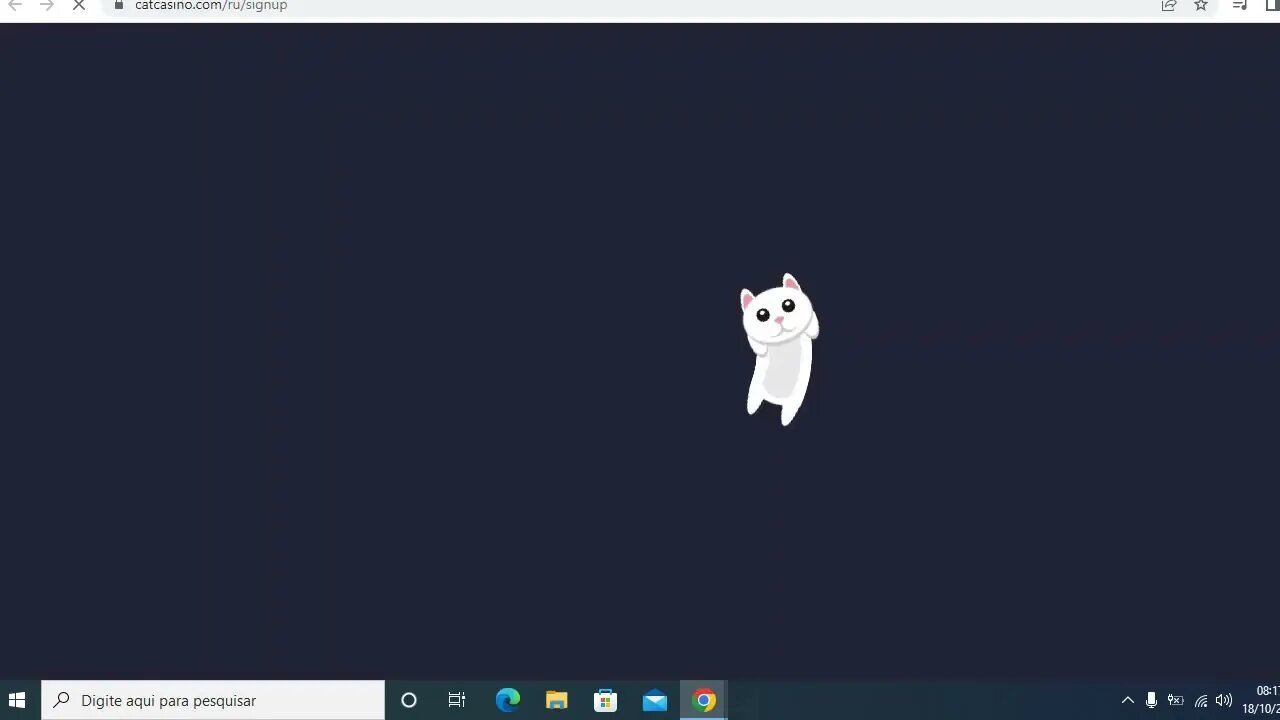This screenshot has width=1280, height=720.
Task: Open Wi-Fi network tray icon
Action: pos(1200,700)
